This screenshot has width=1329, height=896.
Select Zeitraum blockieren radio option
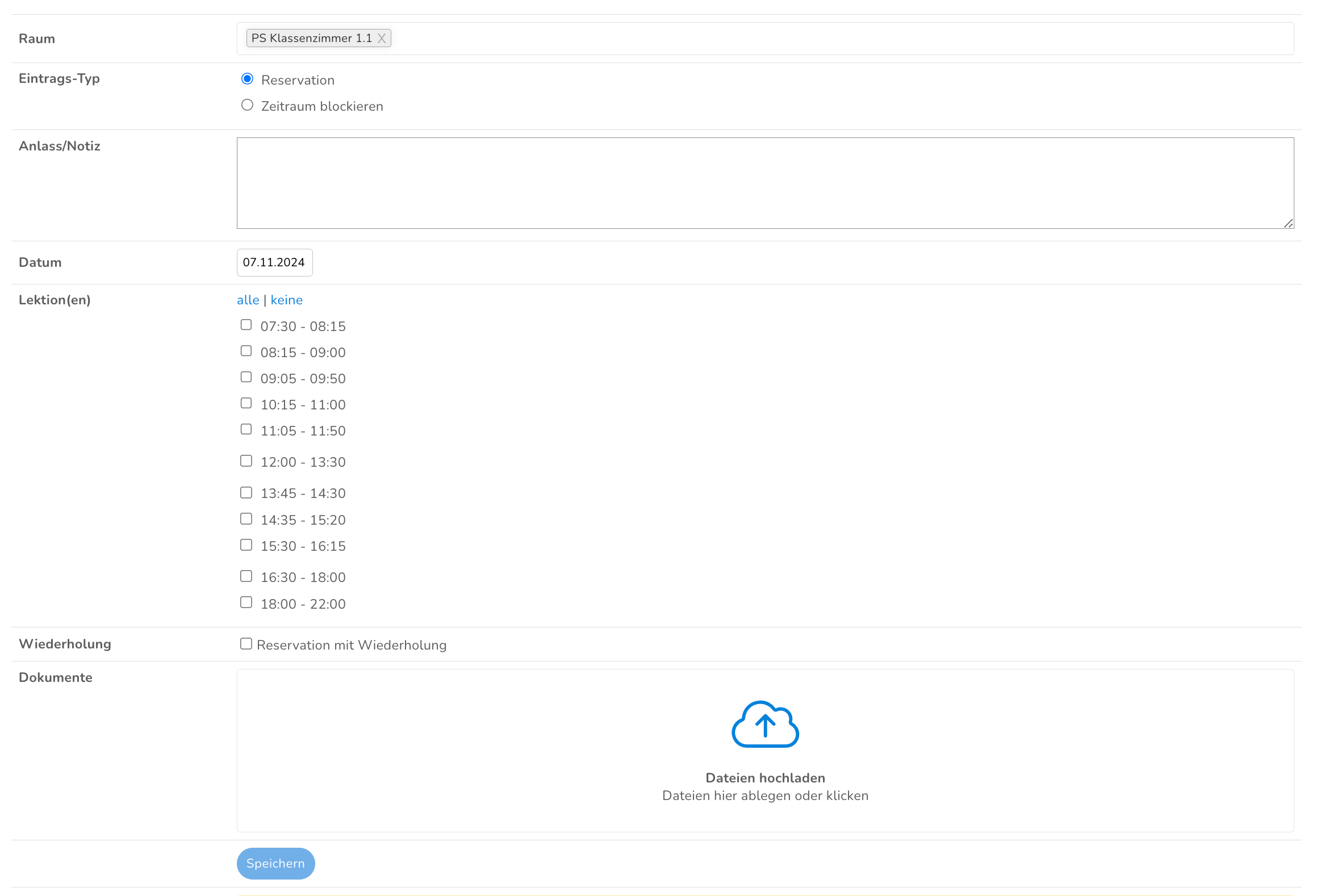click(247, 105)
